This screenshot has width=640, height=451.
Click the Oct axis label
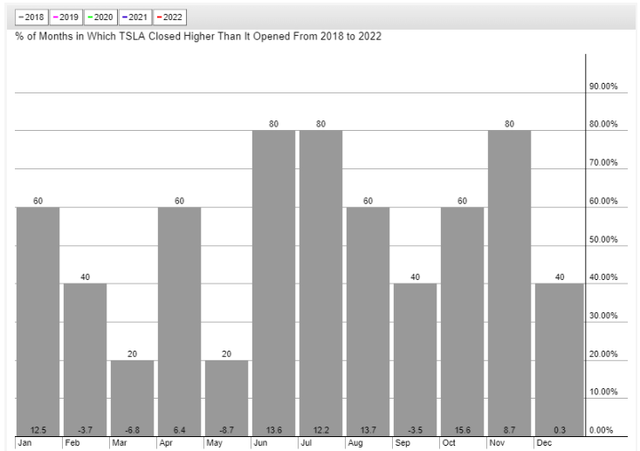449,443
